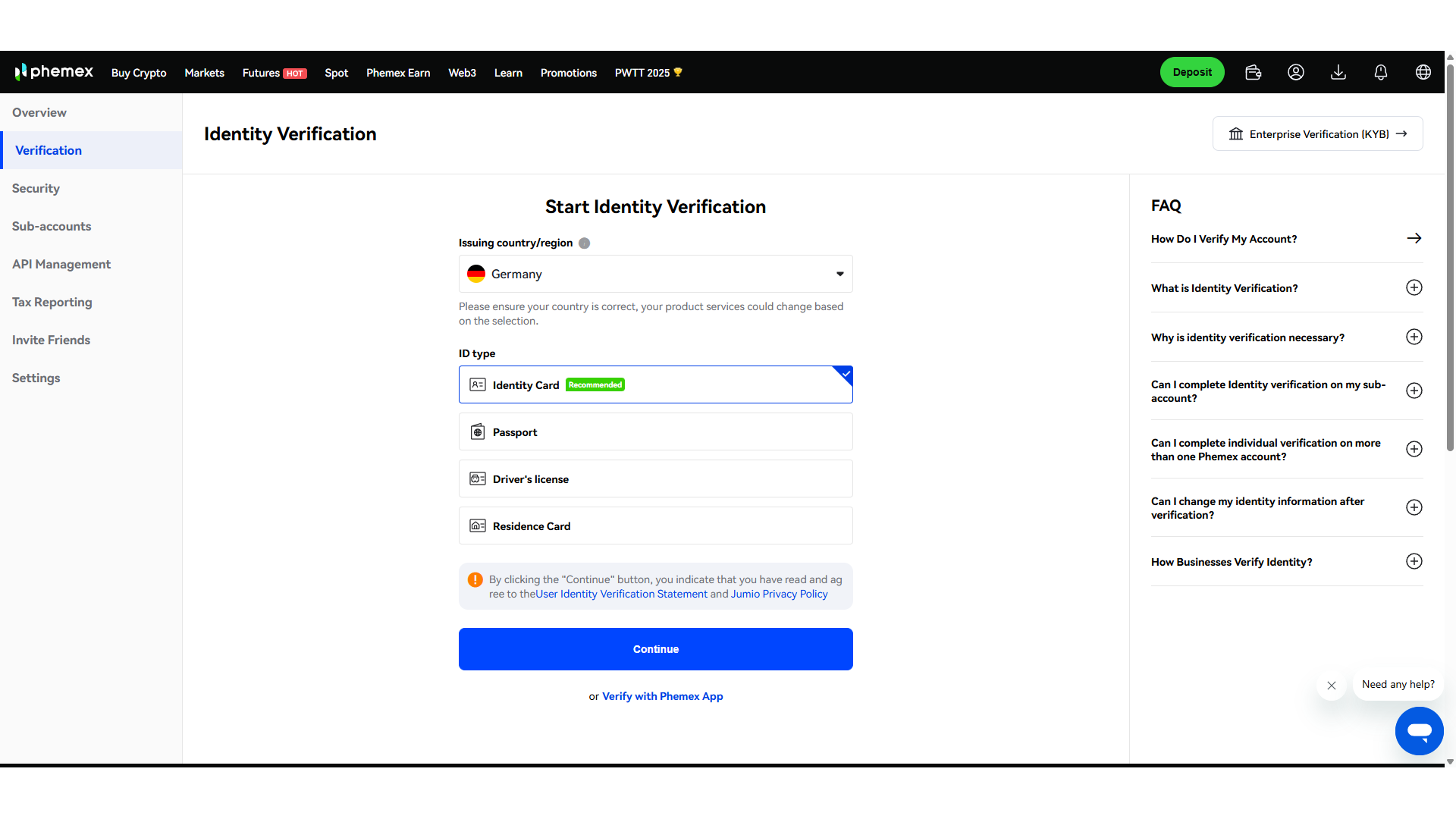Image resolution: width=1456 pixels, height=819 pixels.
Task: Select Residence Card ID type
Action: [656, 526]
